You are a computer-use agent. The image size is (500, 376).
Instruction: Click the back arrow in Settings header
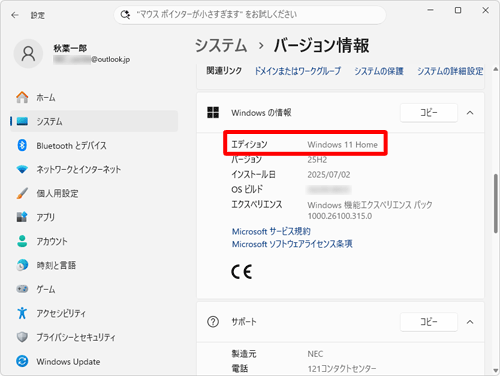tap(15, 15)
